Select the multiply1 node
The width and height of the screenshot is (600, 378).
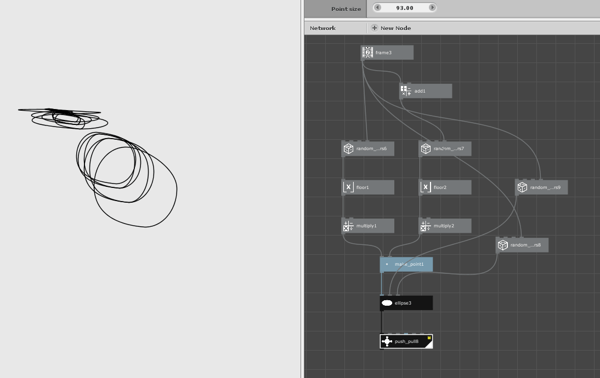[x=368, y=226]
